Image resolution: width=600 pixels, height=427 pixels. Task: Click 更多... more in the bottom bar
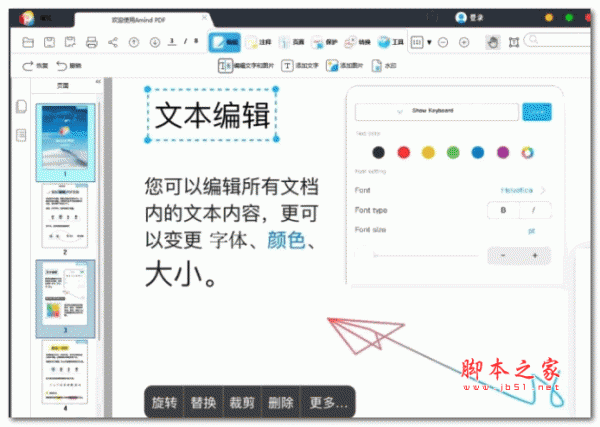[328, 402]
